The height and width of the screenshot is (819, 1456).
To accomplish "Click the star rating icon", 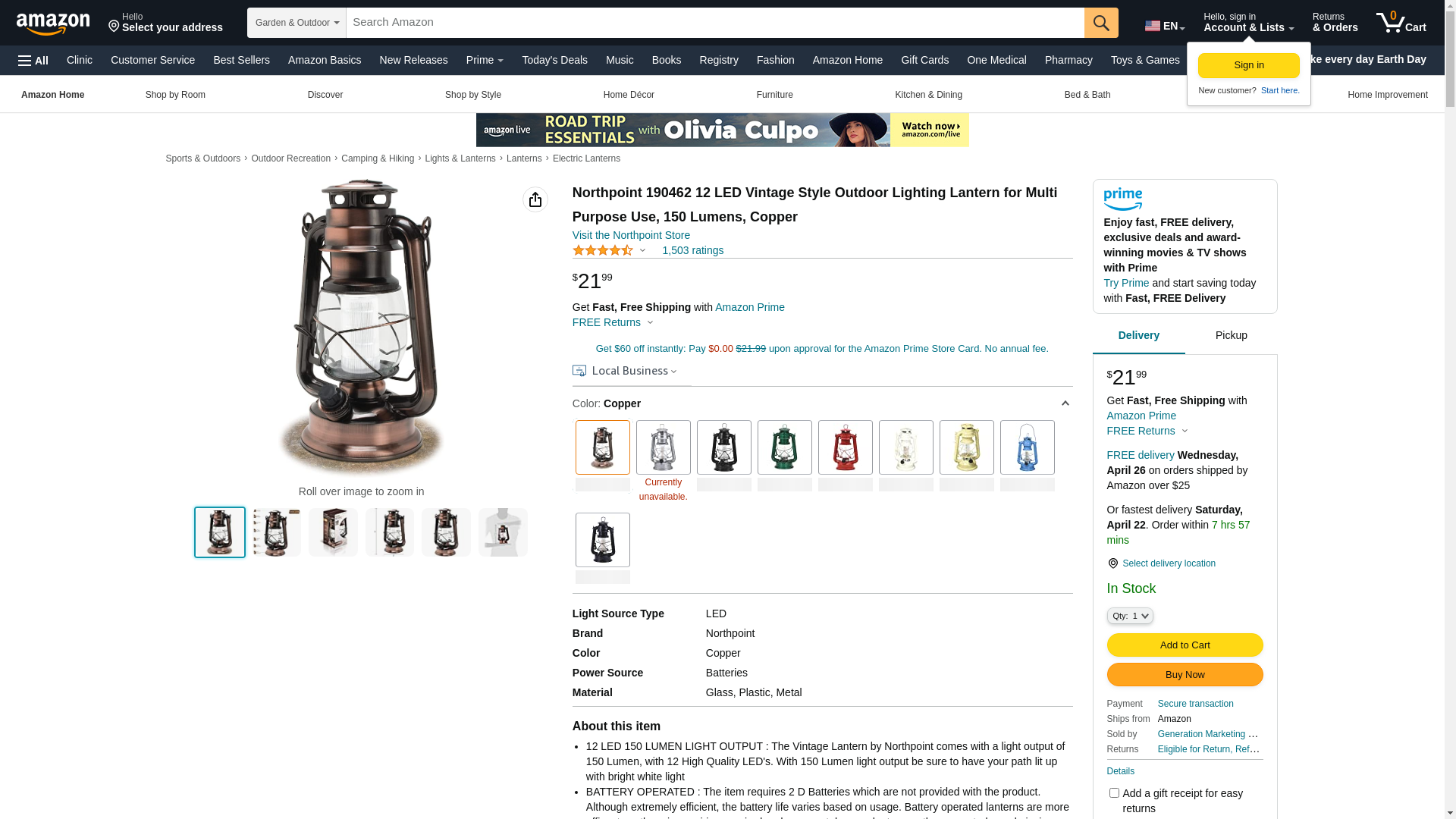I will (x=603, y=250).
